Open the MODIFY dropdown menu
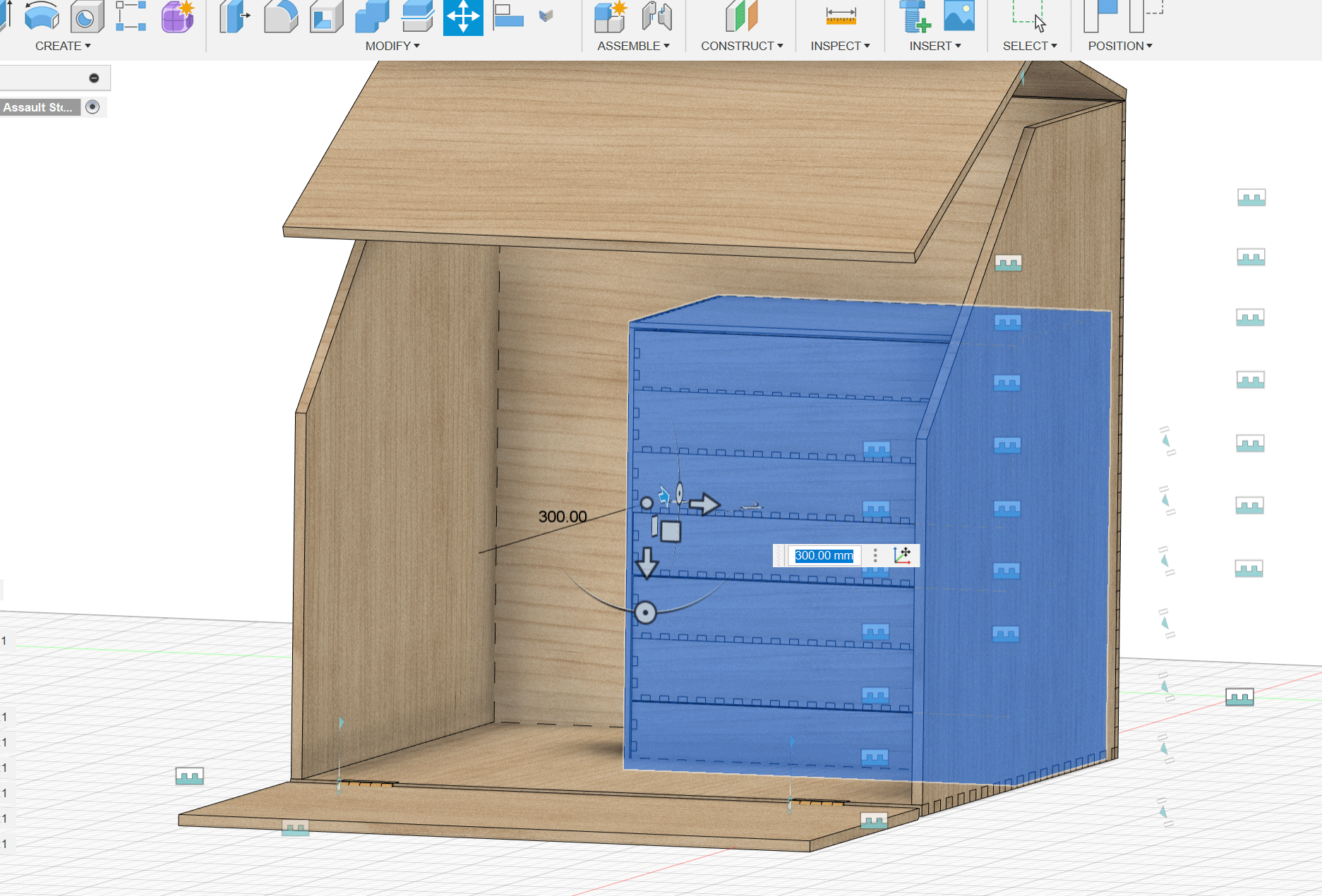1322x896 pixels. 392,46
